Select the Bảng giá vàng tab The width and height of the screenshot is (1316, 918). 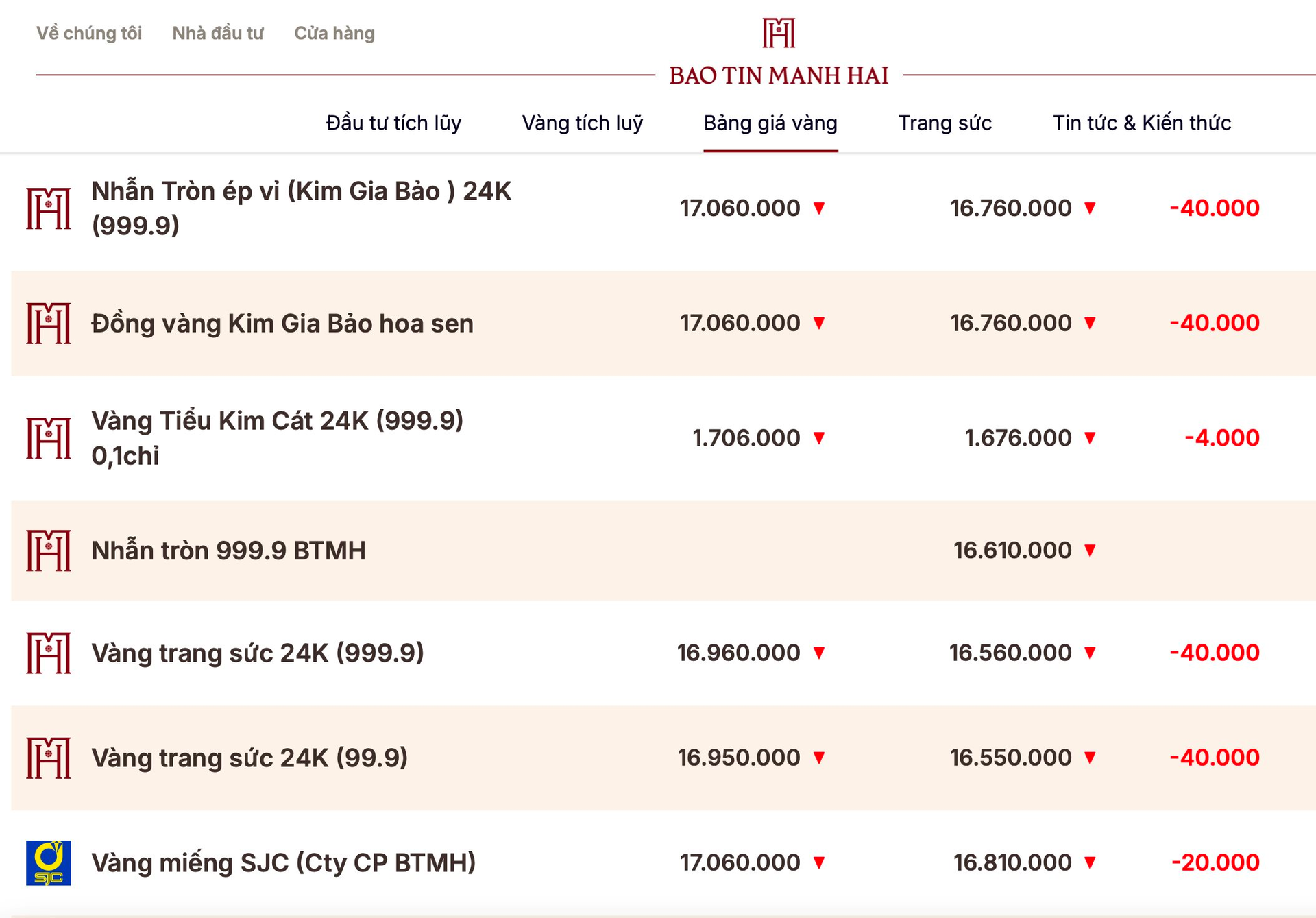[x=770, y=123]
